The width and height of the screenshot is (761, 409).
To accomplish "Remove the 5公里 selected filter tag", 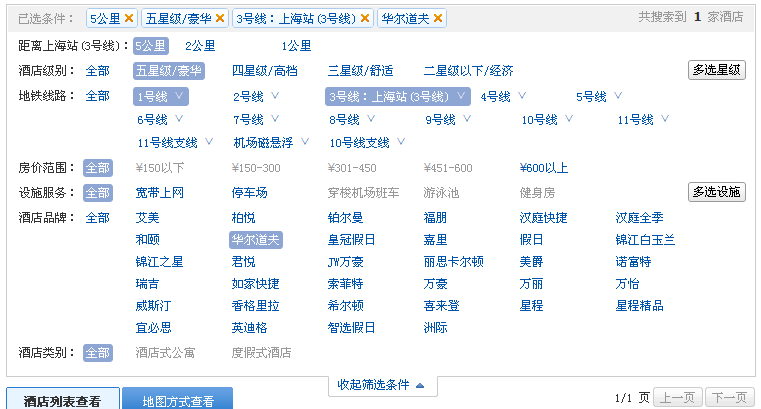I will [129, 18].
